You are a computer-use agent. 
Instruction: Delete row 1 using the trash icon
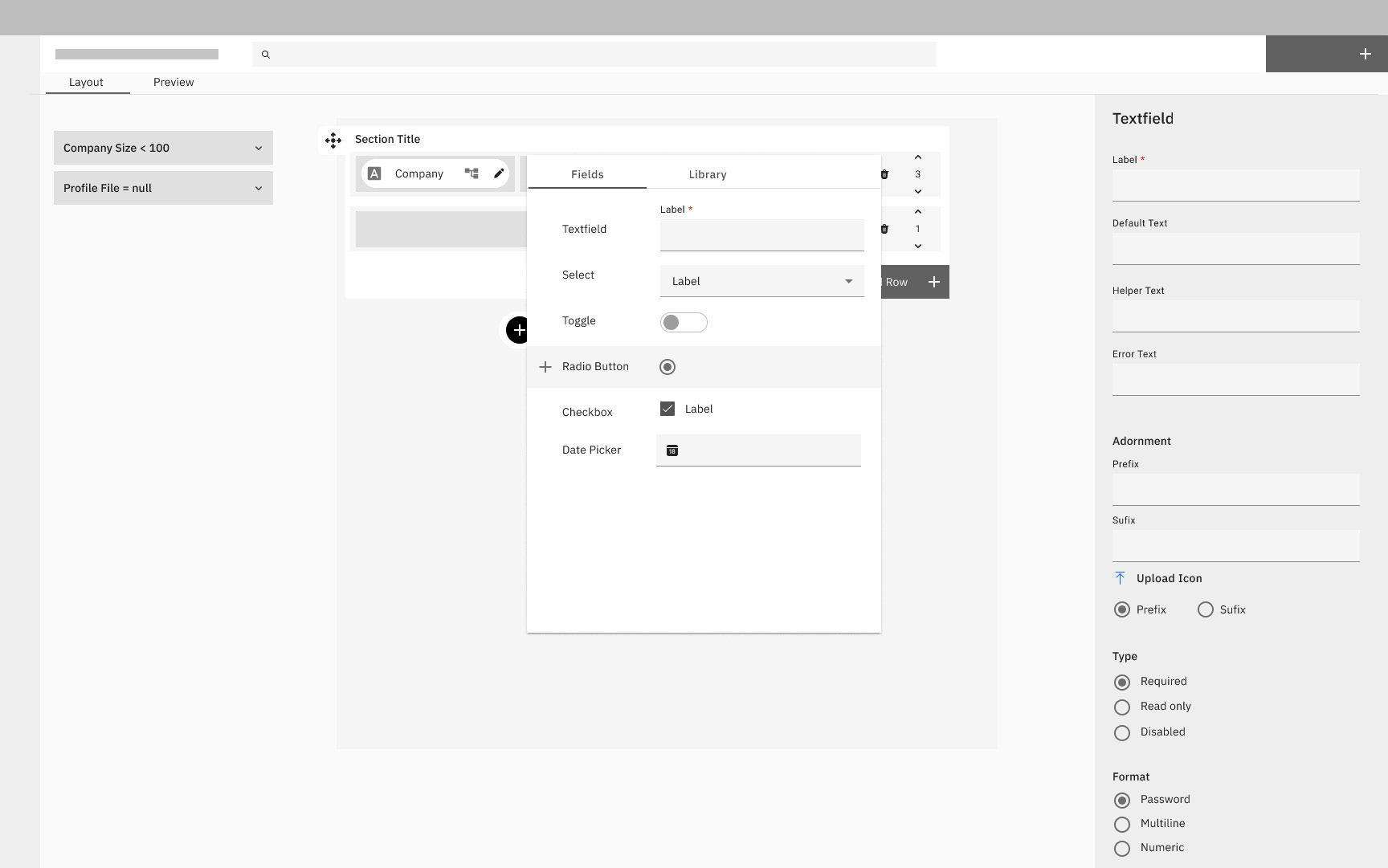[884, 229]
